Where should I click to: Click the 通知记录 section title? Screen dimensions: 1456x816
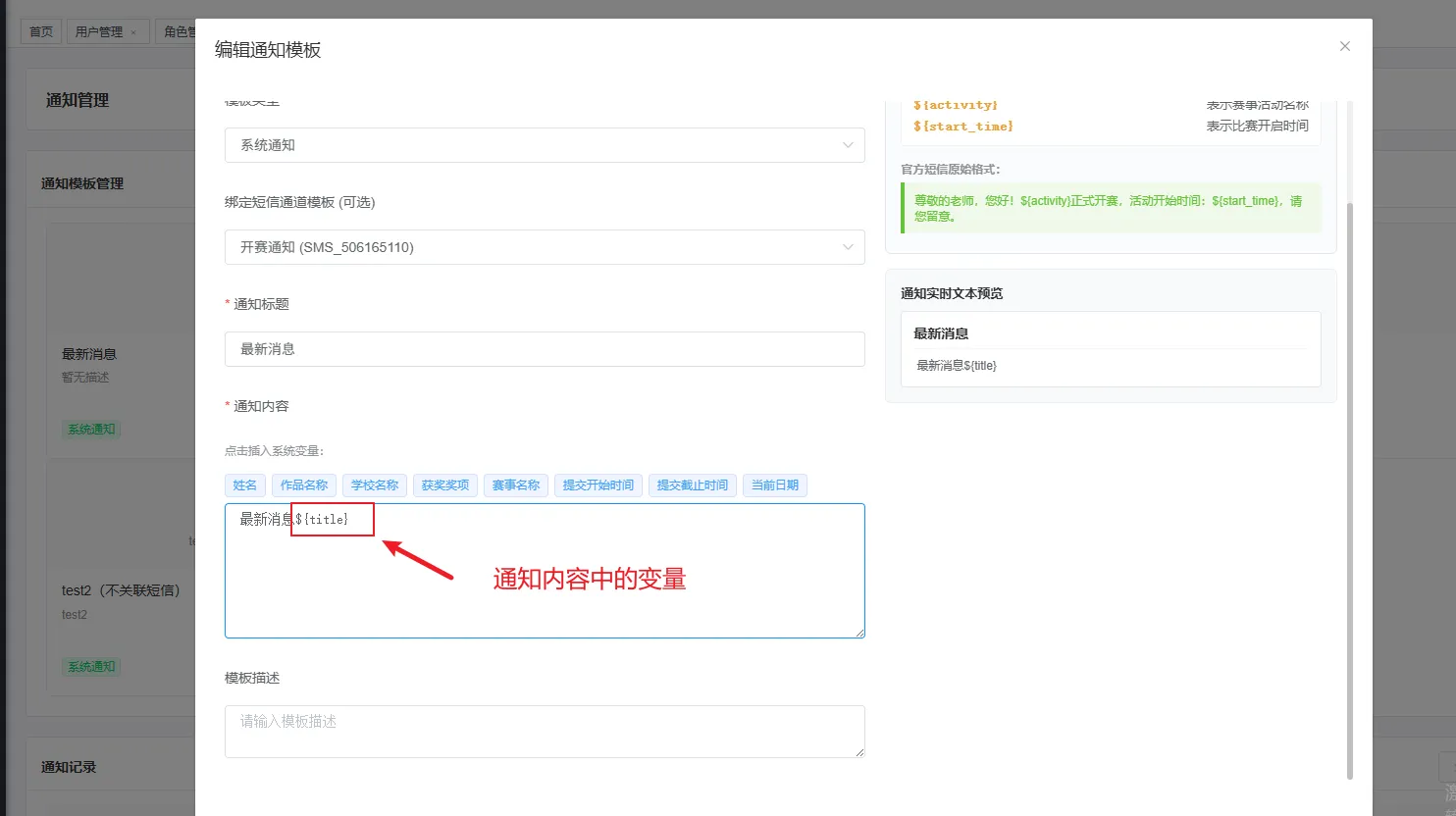(69, 767)
